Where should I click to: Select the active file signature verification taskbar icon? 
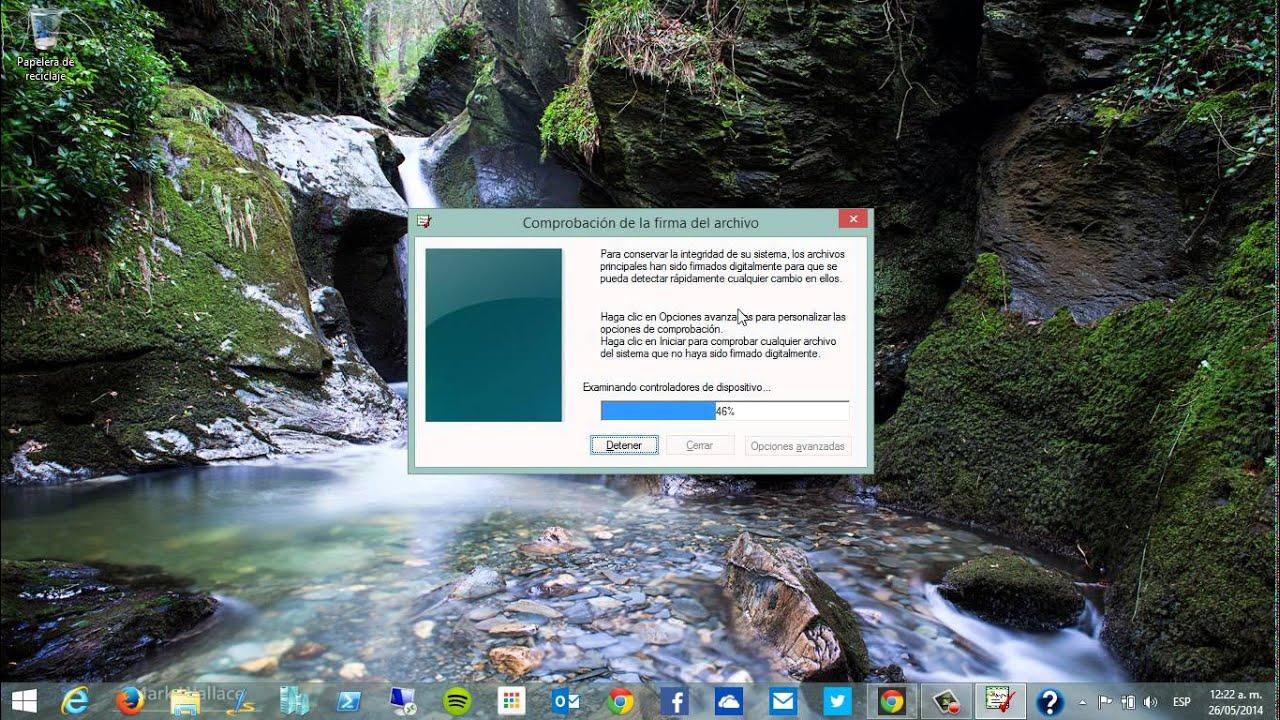point(998,700)
